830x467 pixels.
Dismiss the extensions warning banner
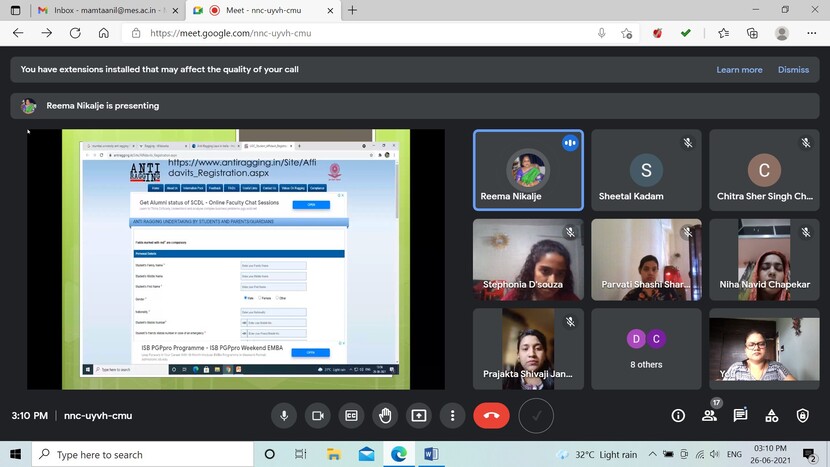(793, 70)
